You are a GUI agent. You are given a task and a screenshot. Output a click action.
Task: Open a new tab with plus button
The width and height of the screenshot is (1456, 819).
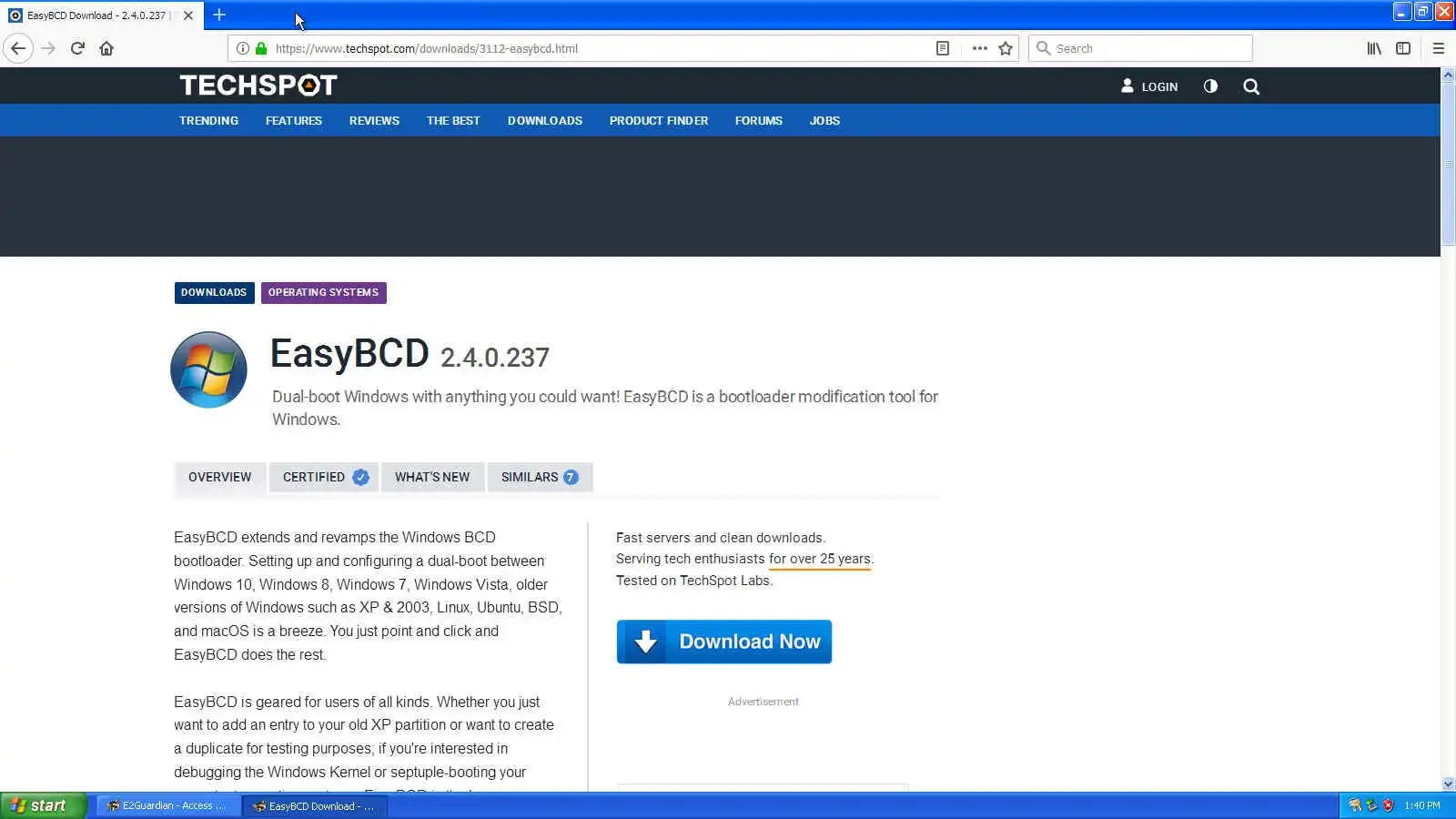[x=219, y=15]
